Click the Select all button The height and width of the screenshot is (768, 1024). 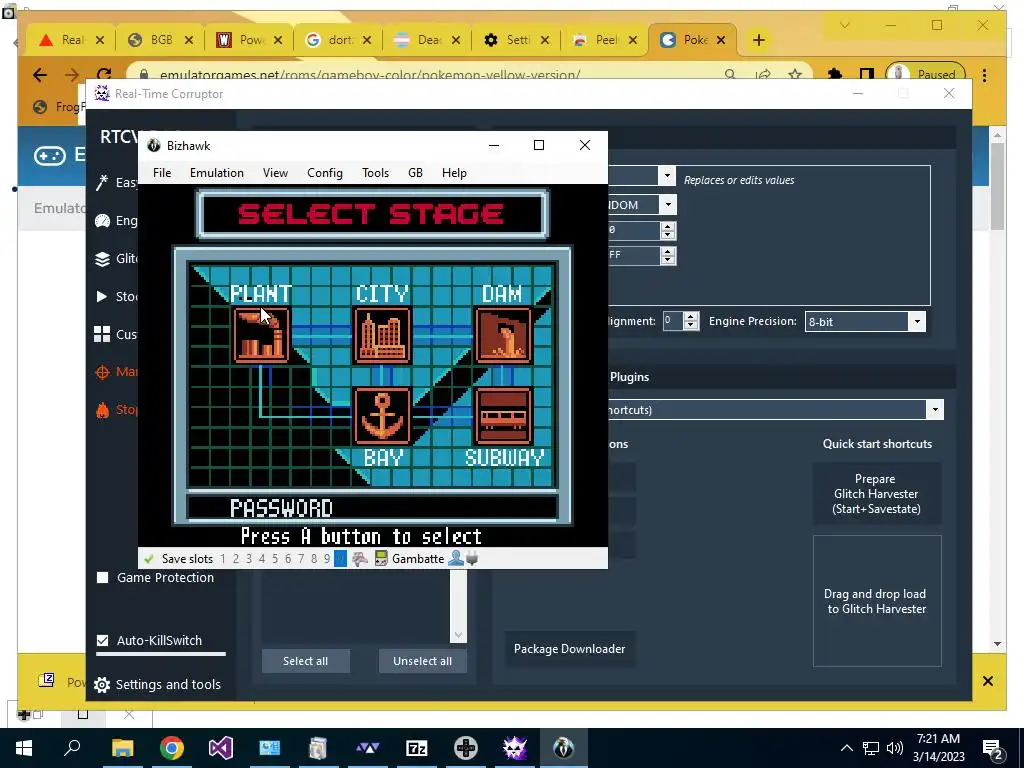(x=306, y=661)
